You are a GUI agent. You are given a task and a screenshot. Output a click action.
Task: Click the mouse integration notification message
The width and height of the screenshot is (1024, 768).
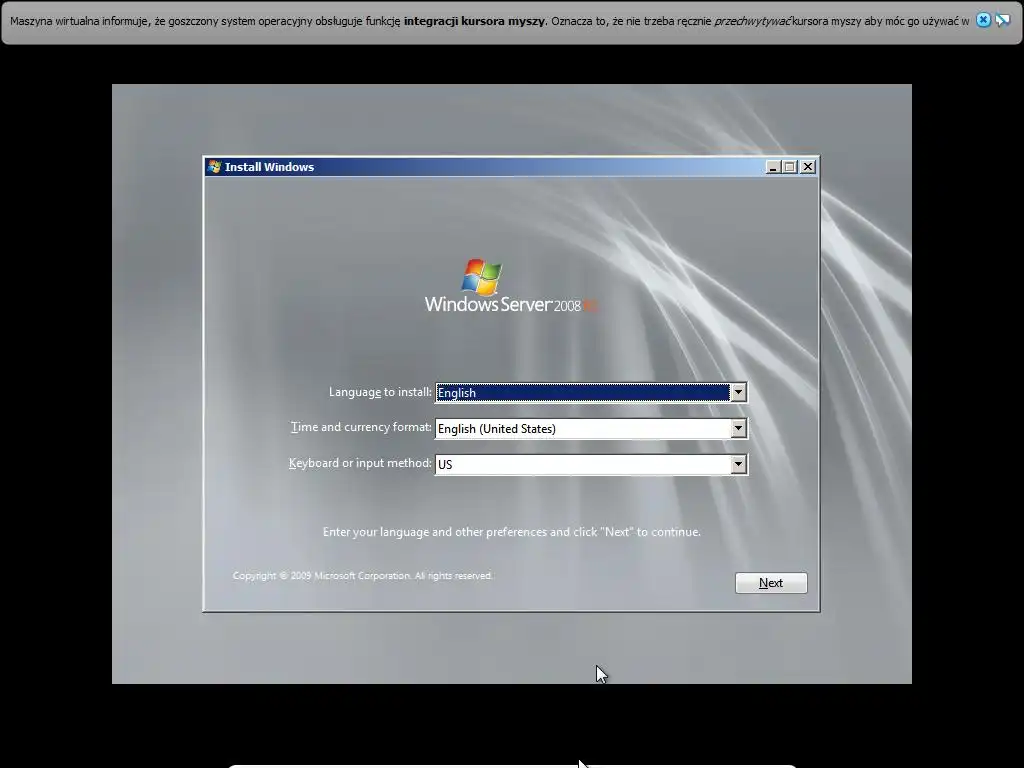point(490,21)
